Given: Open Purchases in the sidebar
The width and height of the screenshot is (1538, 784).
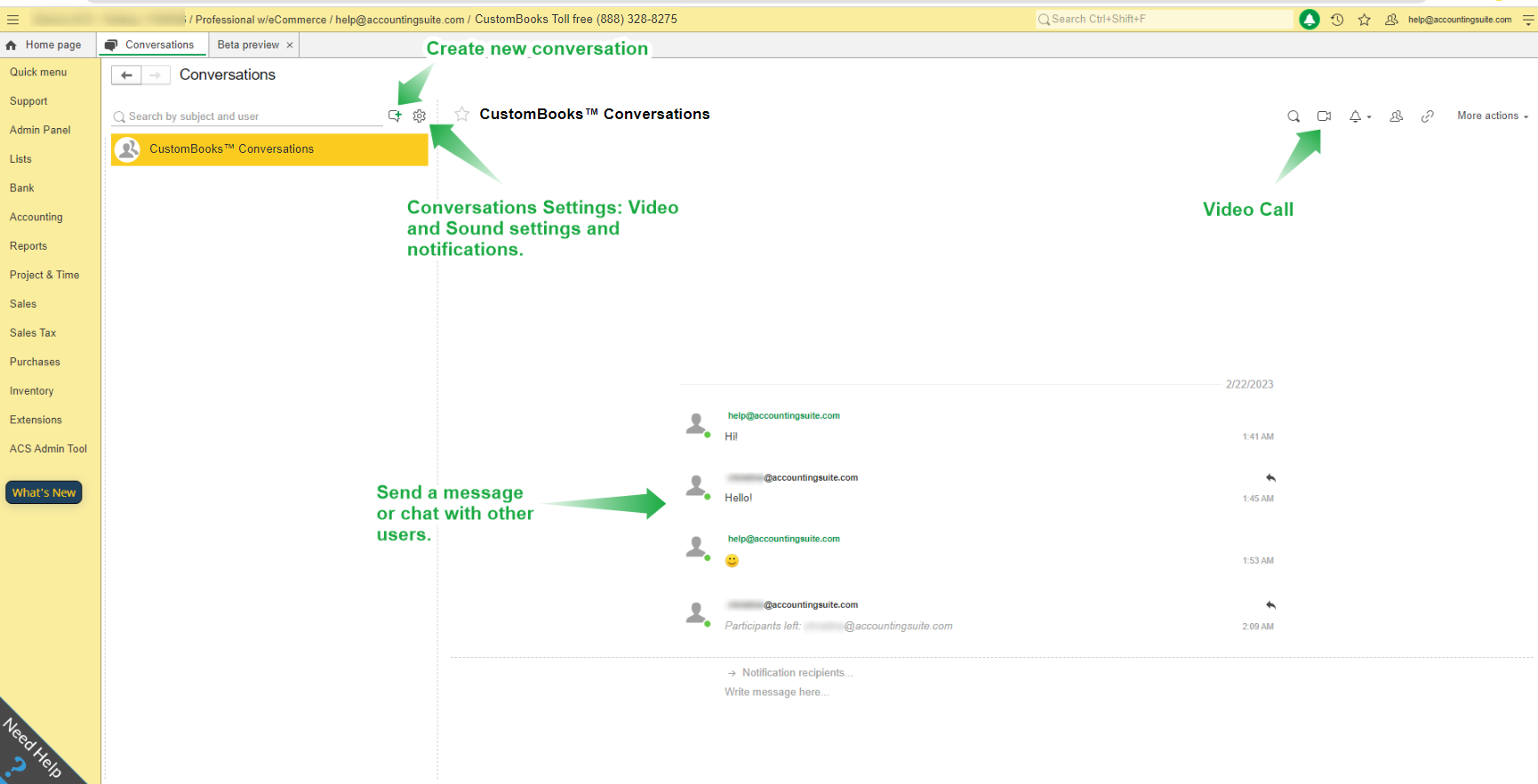Looking at the screenshot, I should pyautogui.click(x=35, y=362).
